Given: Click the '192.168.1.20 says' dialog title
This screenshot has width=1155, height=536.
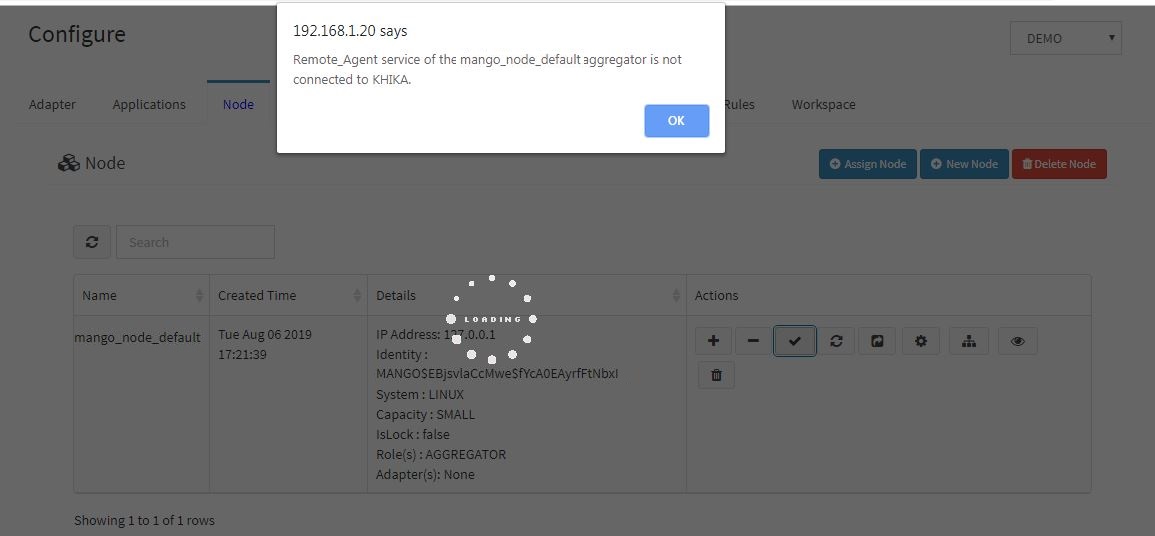Looking at the screenshot, I should click(x=350, y=31).
